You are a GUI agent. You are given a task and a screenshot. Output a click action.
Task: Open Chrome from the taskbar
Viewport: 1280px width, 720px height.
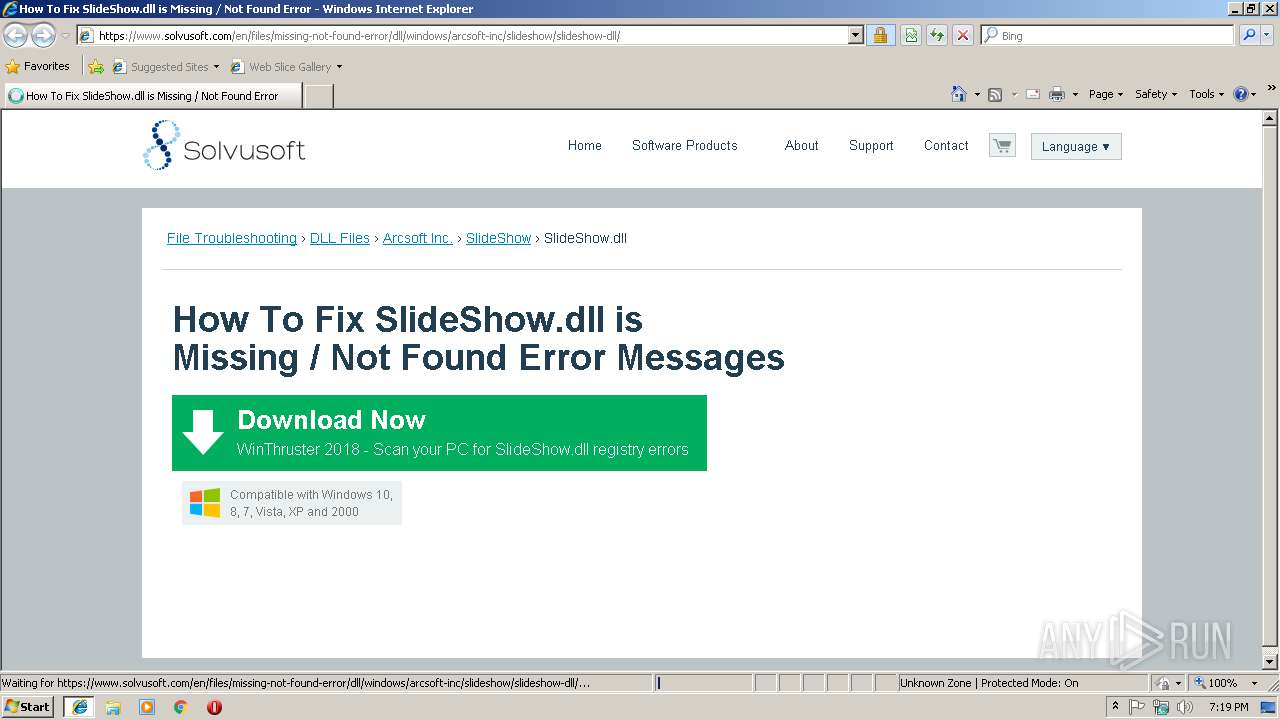(180, 707)
